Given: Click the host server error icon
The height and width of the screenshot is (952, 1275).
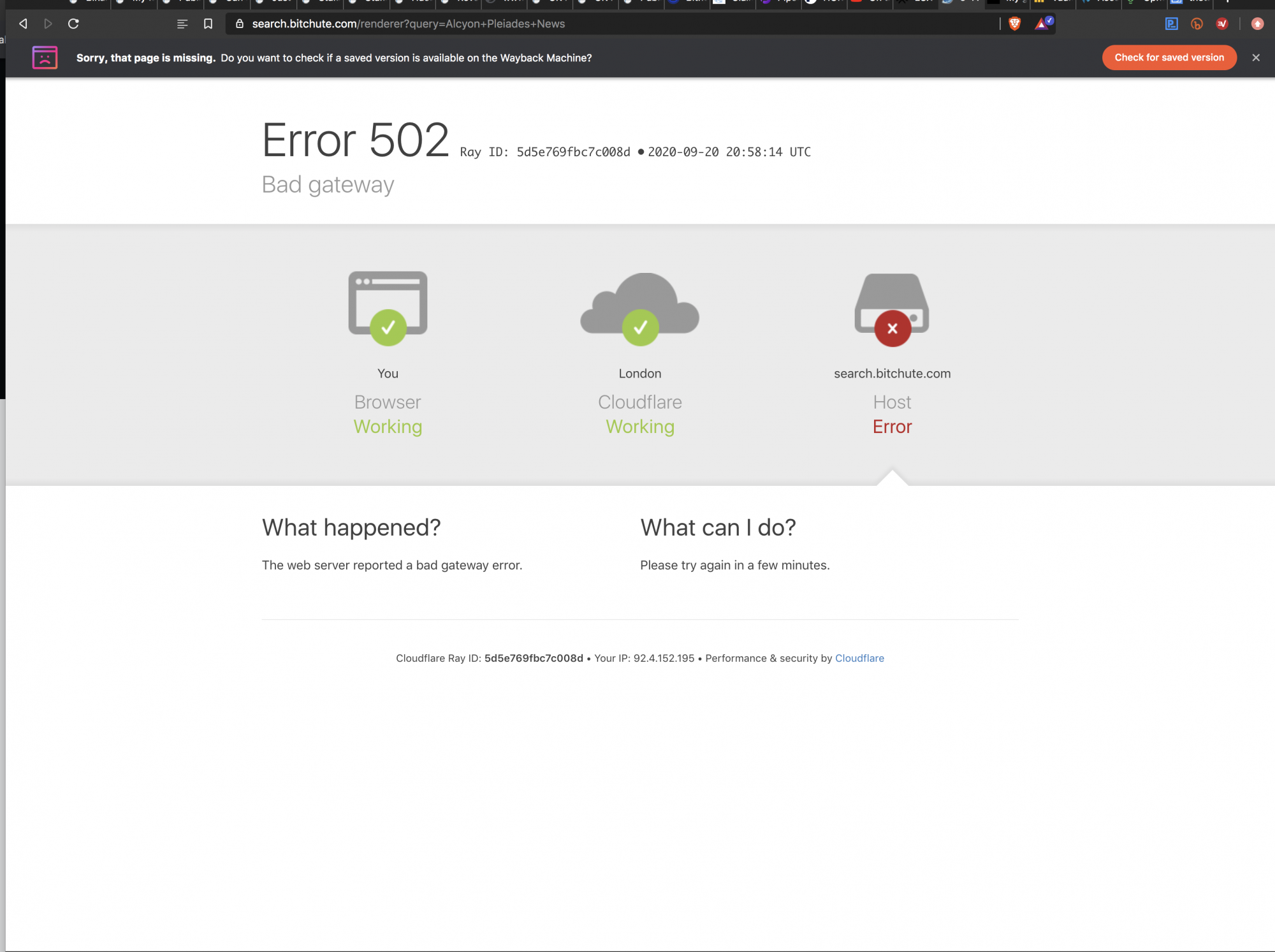Looking at the screenshot, I should [x=892, y=310].
